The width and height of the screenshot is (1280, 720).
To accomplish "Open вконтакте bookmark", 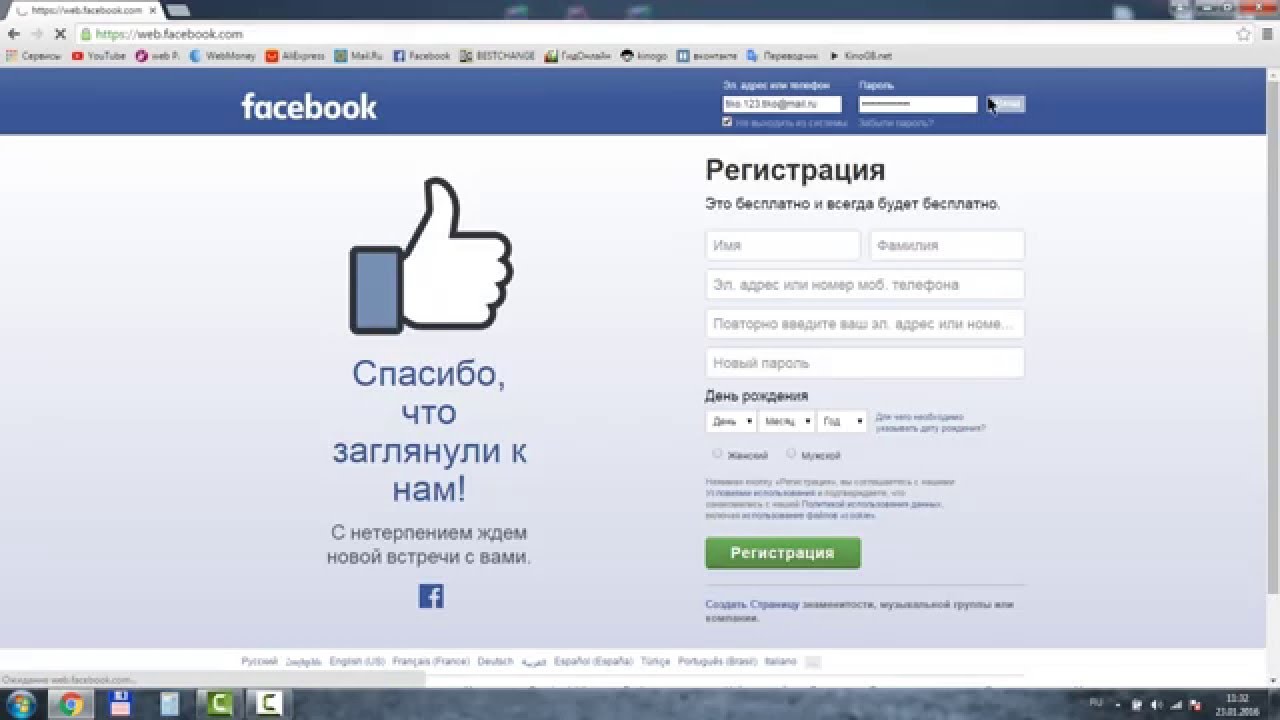I will point(707,56).
